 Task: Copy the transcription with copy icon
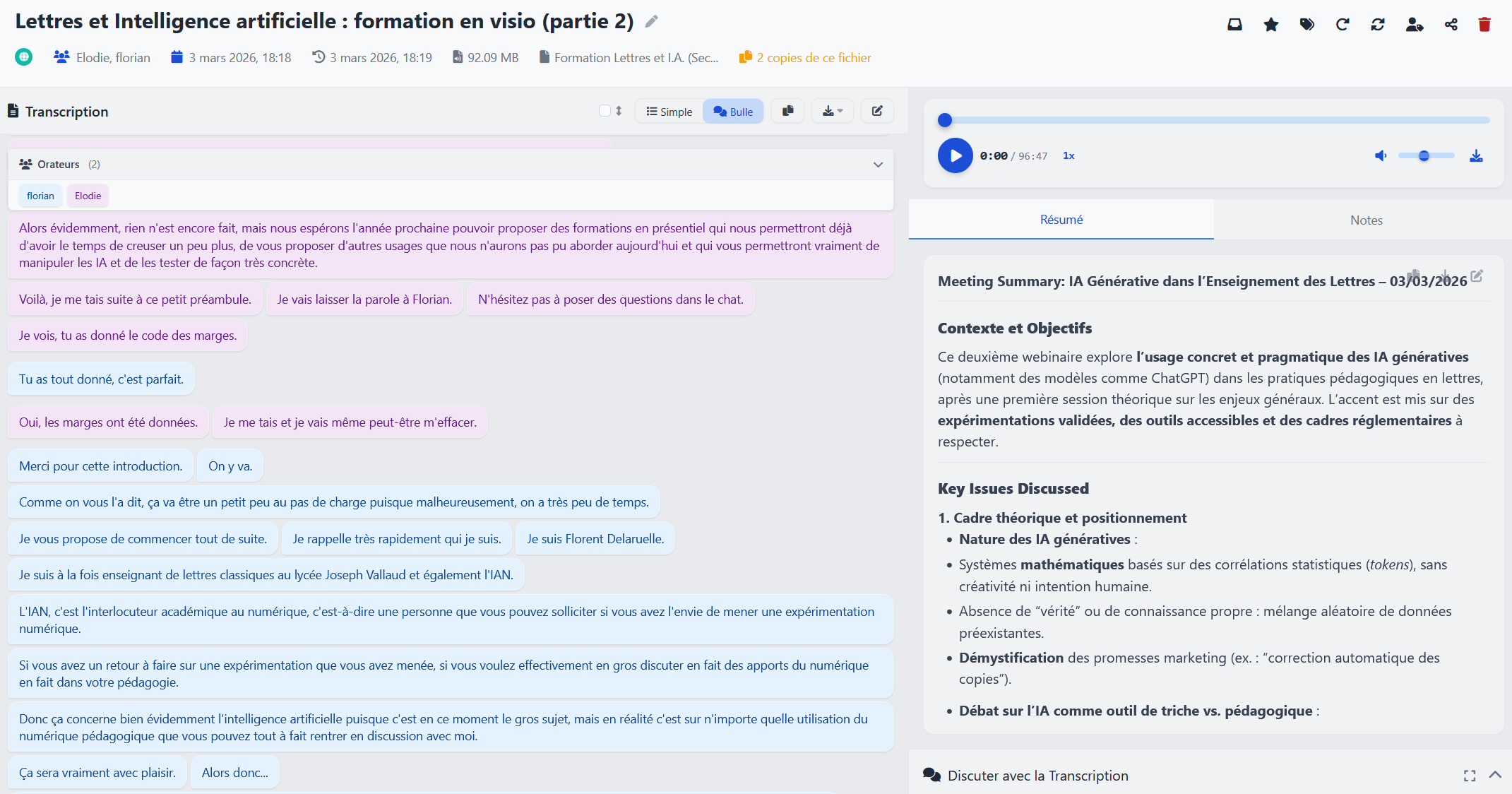pyautogui.click(x=787, y=111)
